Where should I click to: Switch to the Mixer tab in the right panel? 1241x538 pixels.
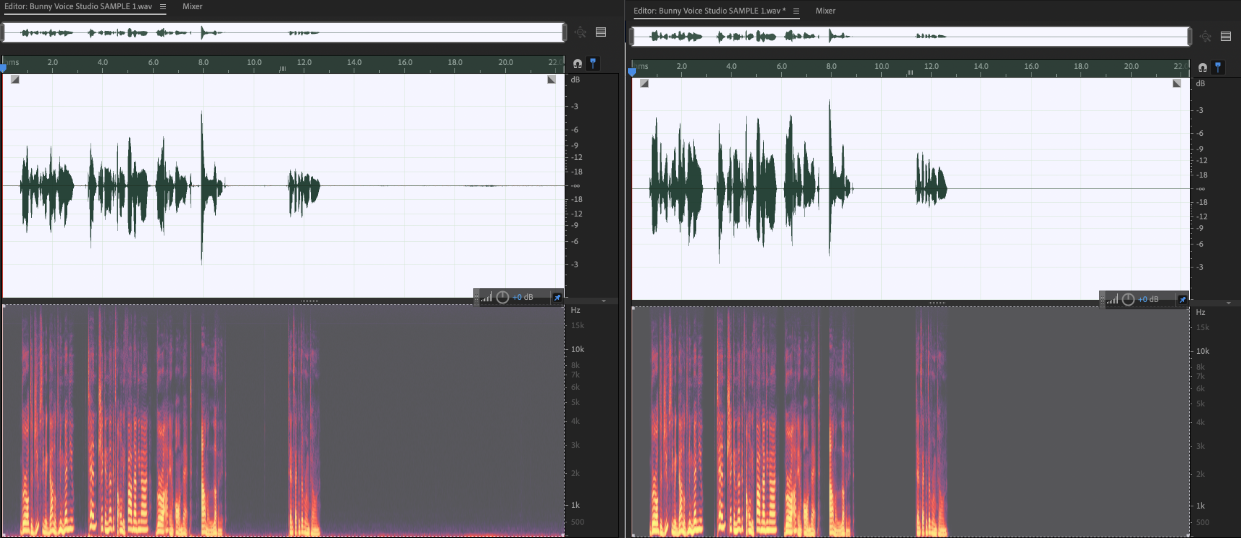coord(825,10)
